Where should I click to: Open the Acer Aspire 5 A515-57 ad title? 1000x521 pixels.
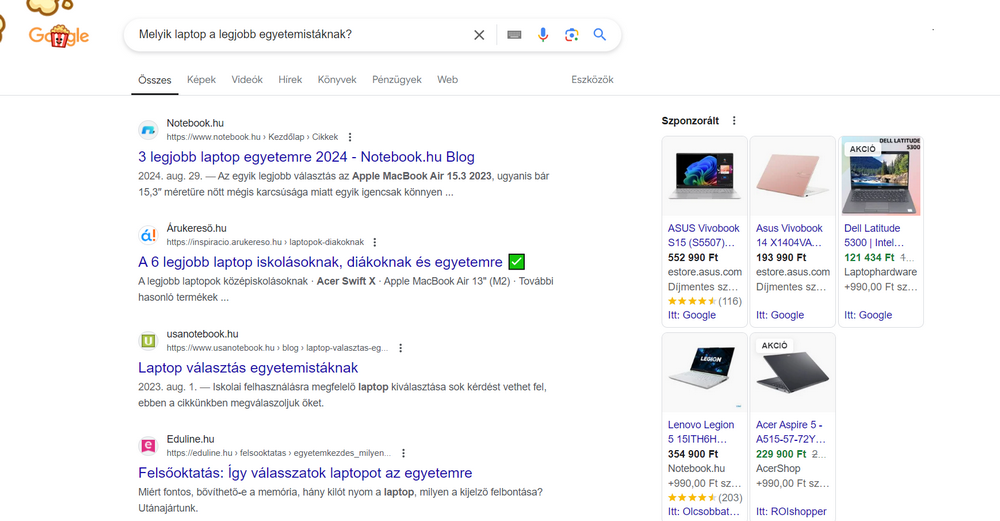(x=791, y=432)
